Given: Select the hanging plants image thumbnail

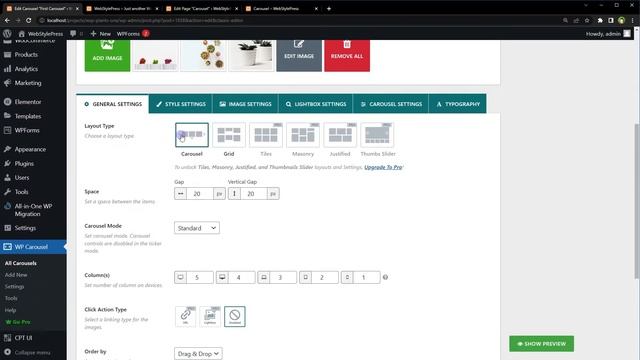Looking at the screenshot, I should click(203, 56).
